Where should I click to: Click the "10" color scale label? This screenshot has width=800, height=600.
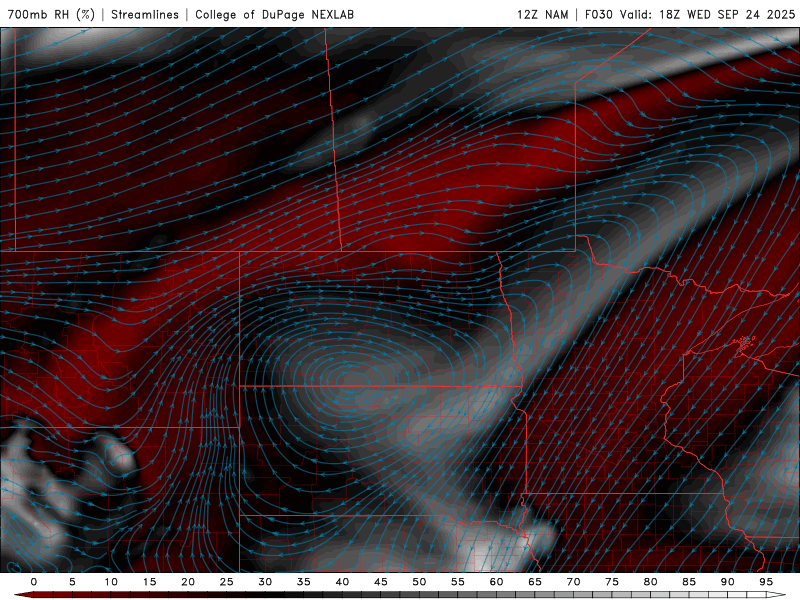point(111,582)
